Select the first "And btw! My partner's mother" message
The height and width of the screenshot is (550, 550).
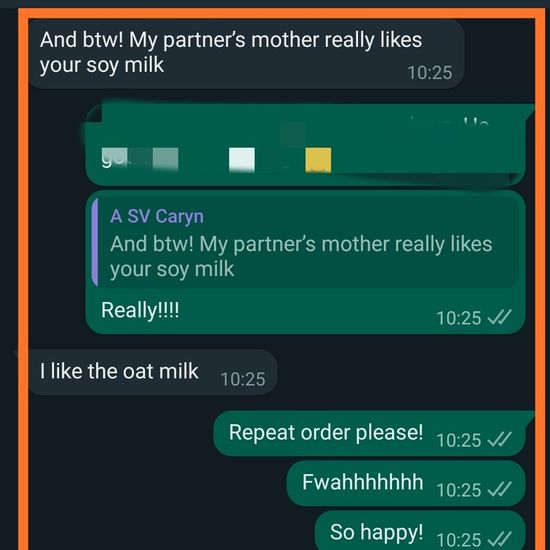click(x=246, y=53)
